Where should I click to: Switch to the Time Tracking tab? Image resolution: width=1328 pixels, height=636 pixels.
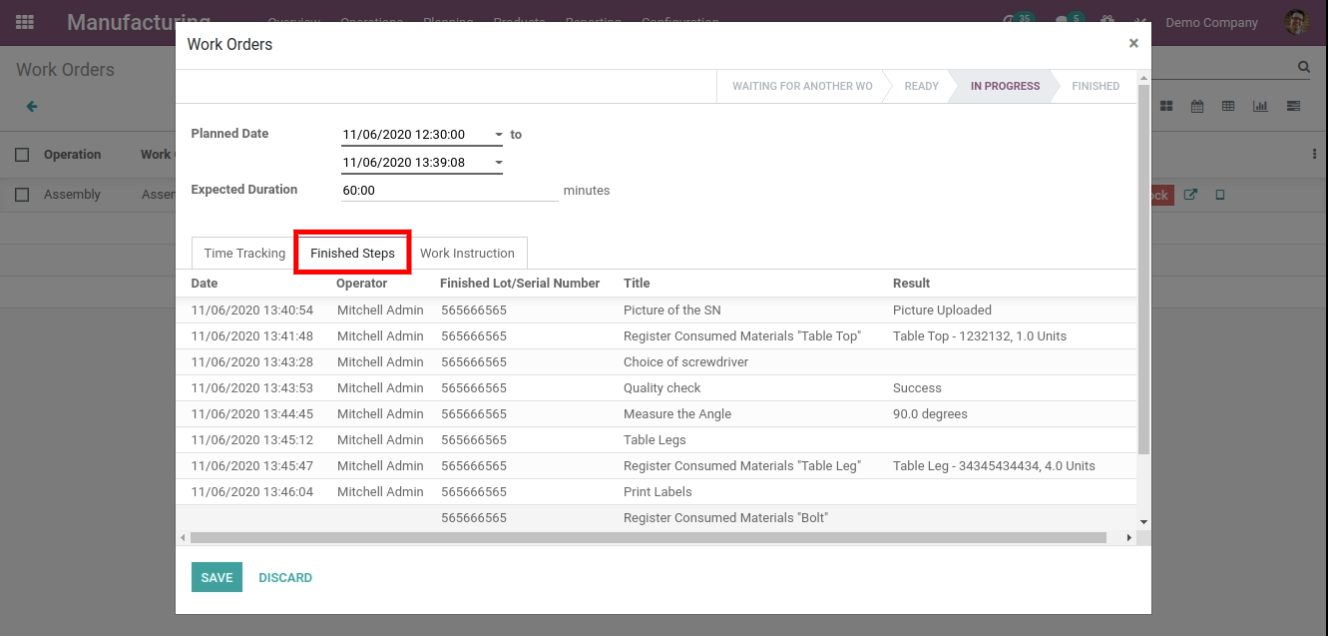244,254
